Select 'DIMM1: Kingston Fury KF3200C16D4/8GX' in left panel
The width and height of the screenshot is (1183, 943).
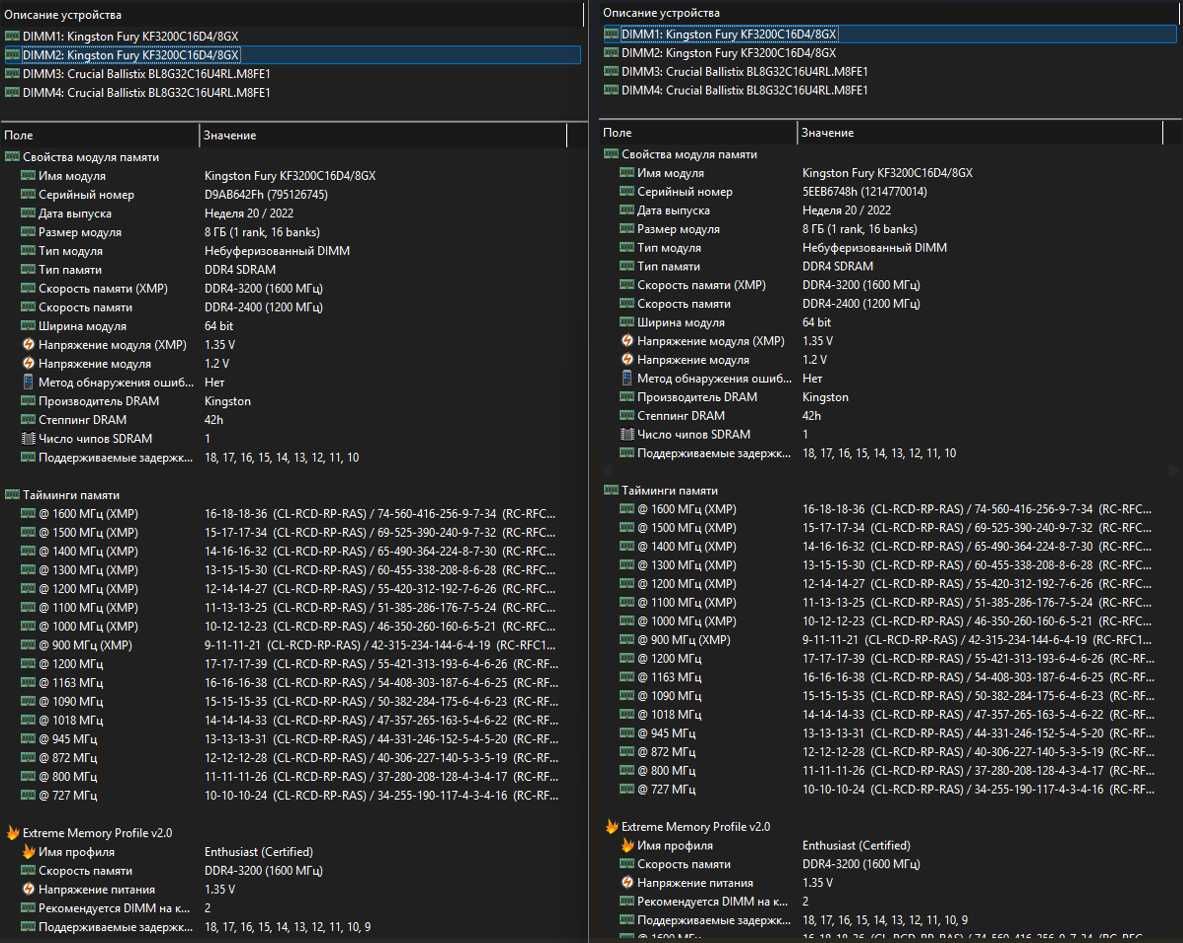[131, 35]
